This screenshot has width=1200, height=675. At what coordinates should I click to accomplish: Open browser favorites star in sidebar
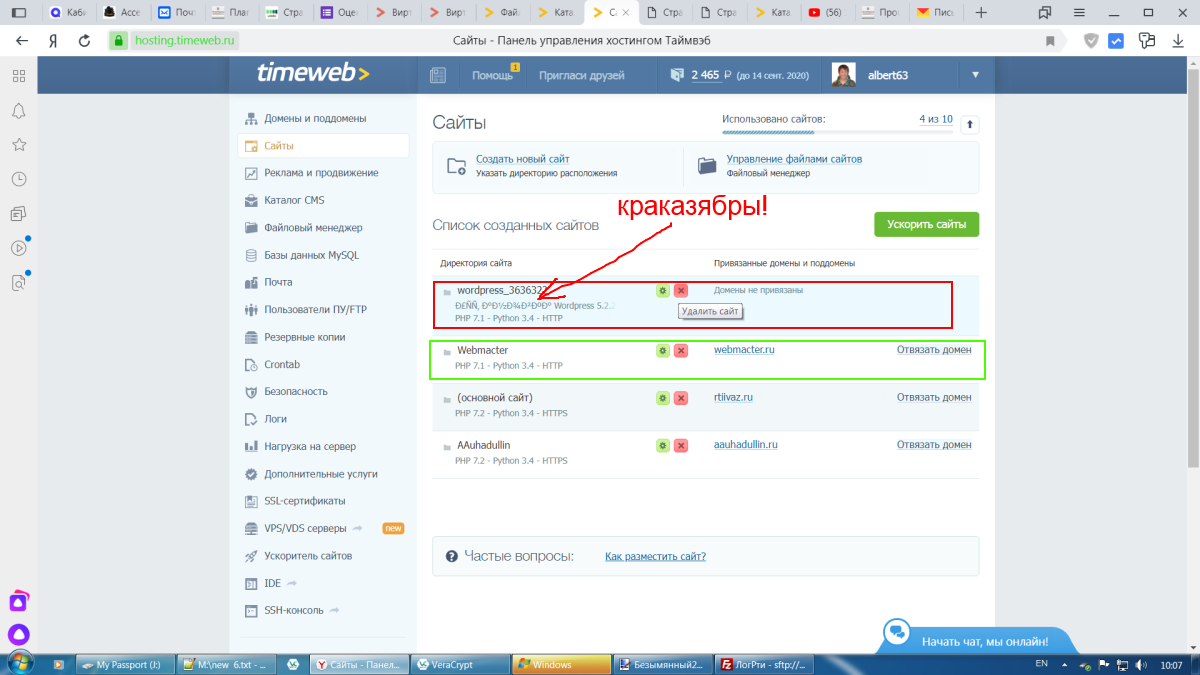tap(19, 145)
